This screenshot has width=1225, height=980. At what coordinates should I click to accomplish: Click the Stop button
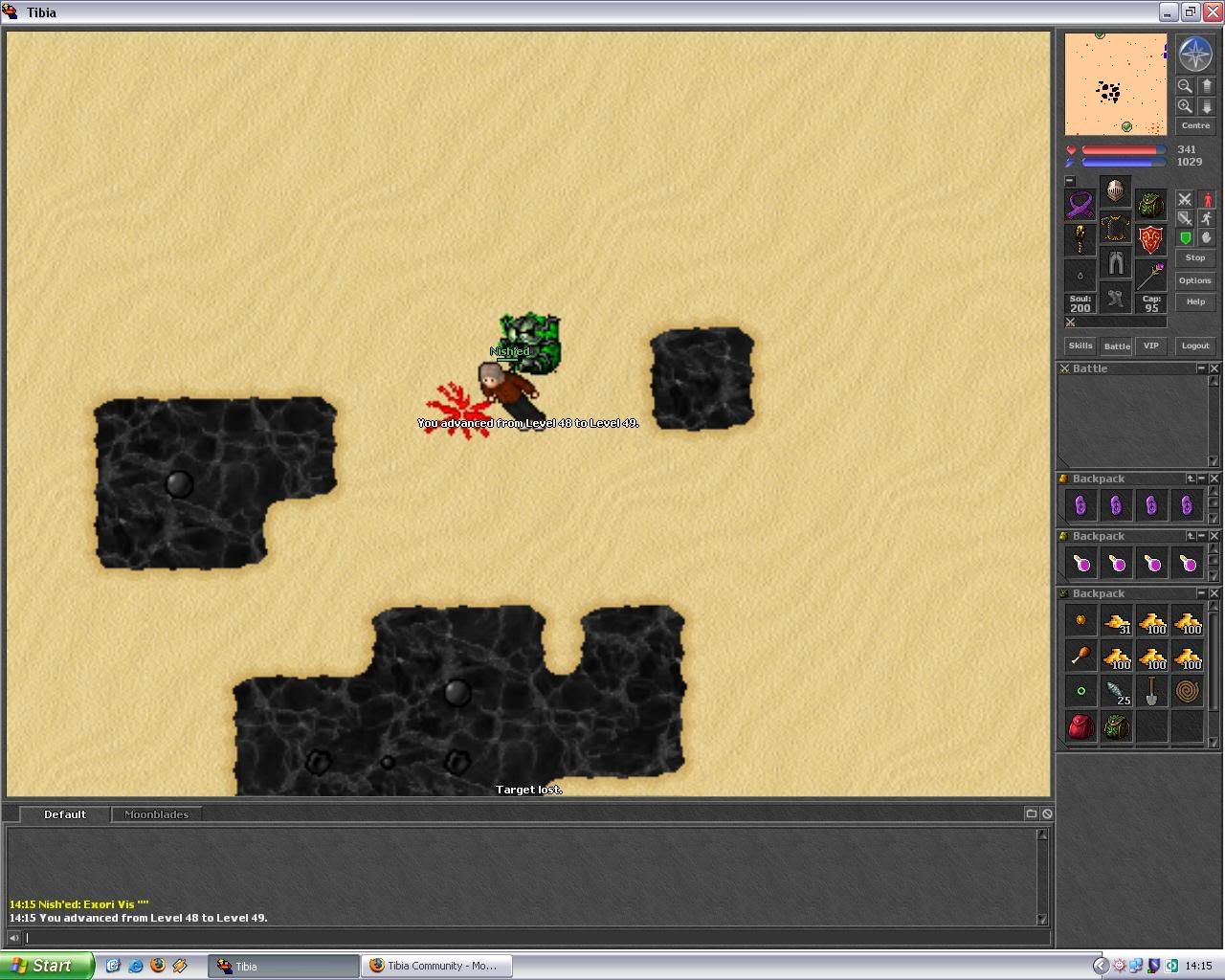(1195, 257)
